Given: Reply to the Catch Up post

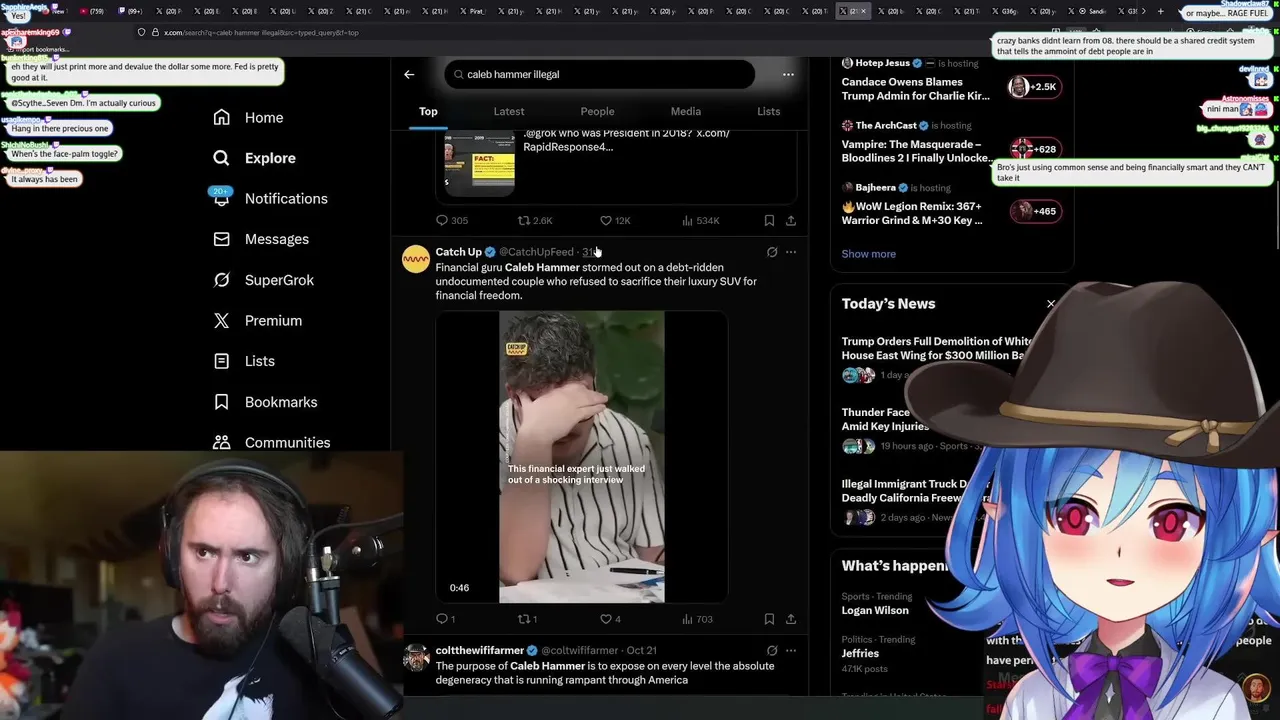Looking at the screenshot, I should (x=446, y=619).
